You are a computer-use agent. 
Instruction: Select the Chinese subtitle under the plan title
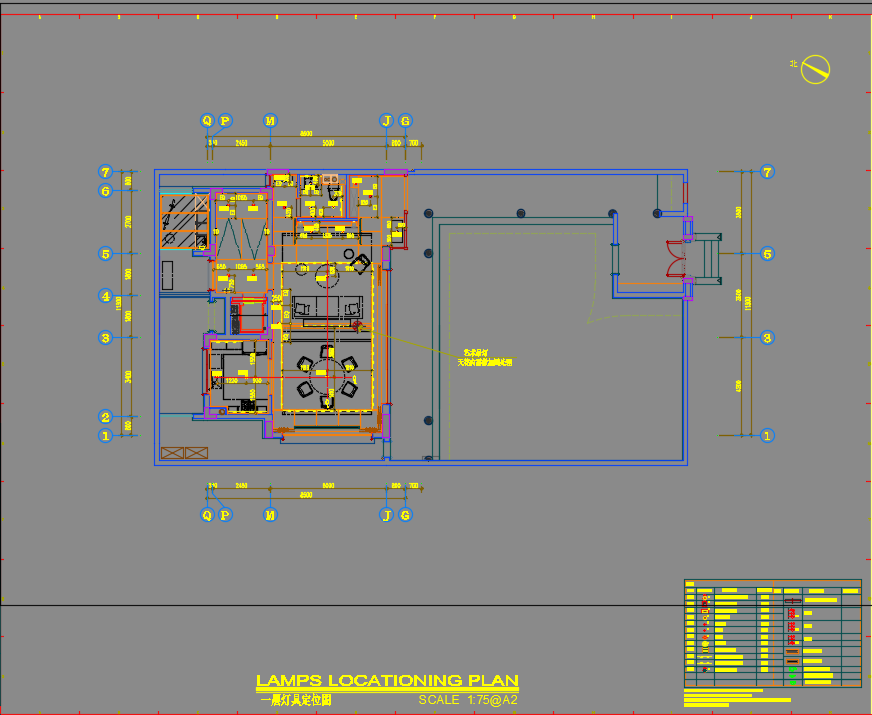[295, 701]
